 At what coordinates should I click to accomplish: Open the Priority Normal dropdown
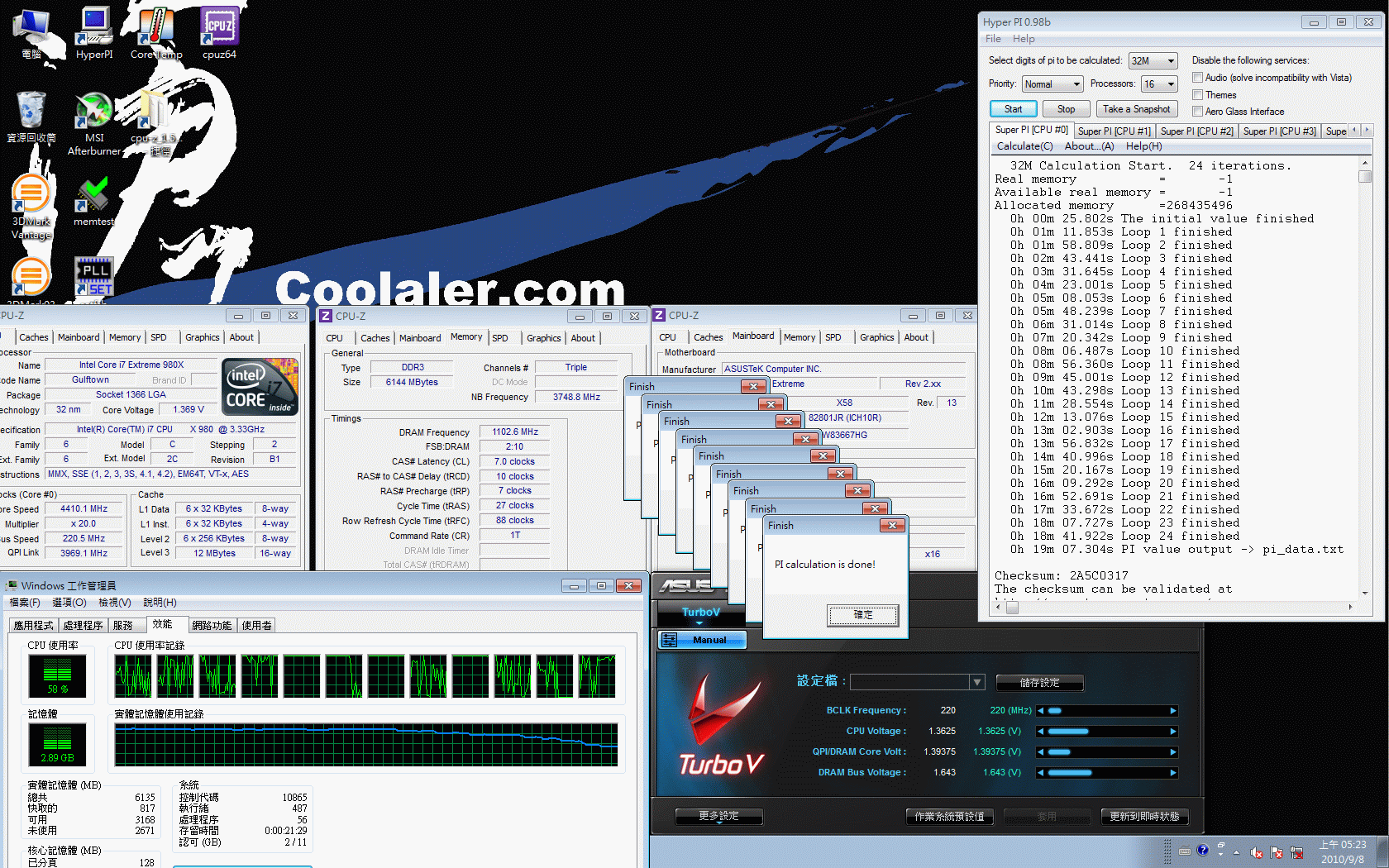tap(1052, 84)
